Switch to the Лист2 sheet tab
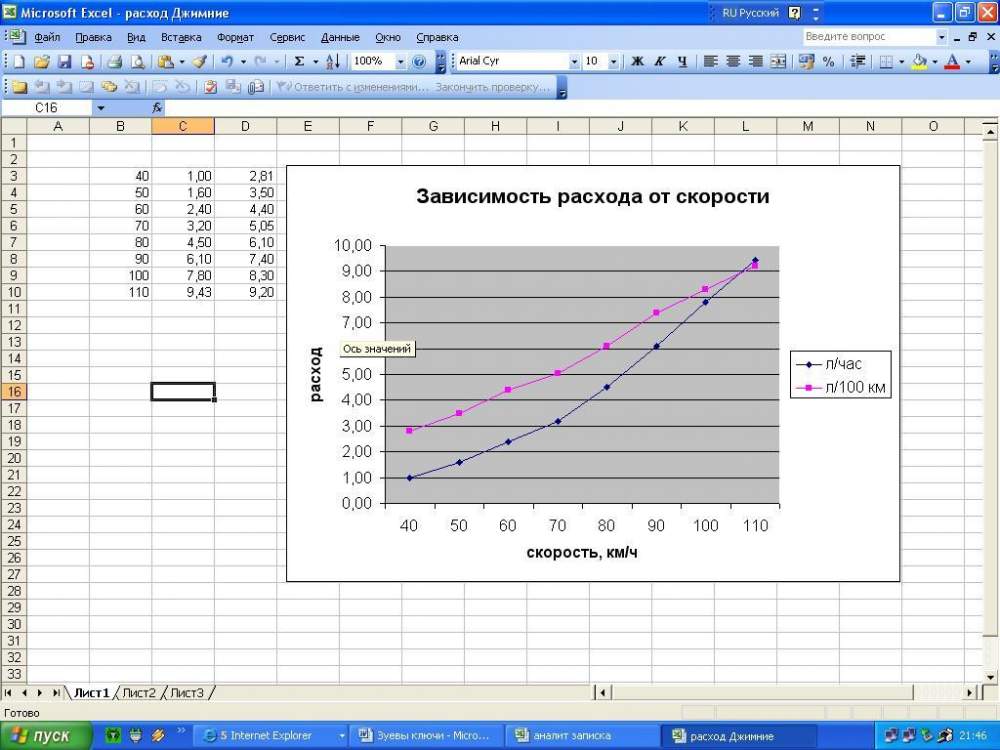This screenshot has height=750, width=1000. pyautogui.click(x=139, y=692)
